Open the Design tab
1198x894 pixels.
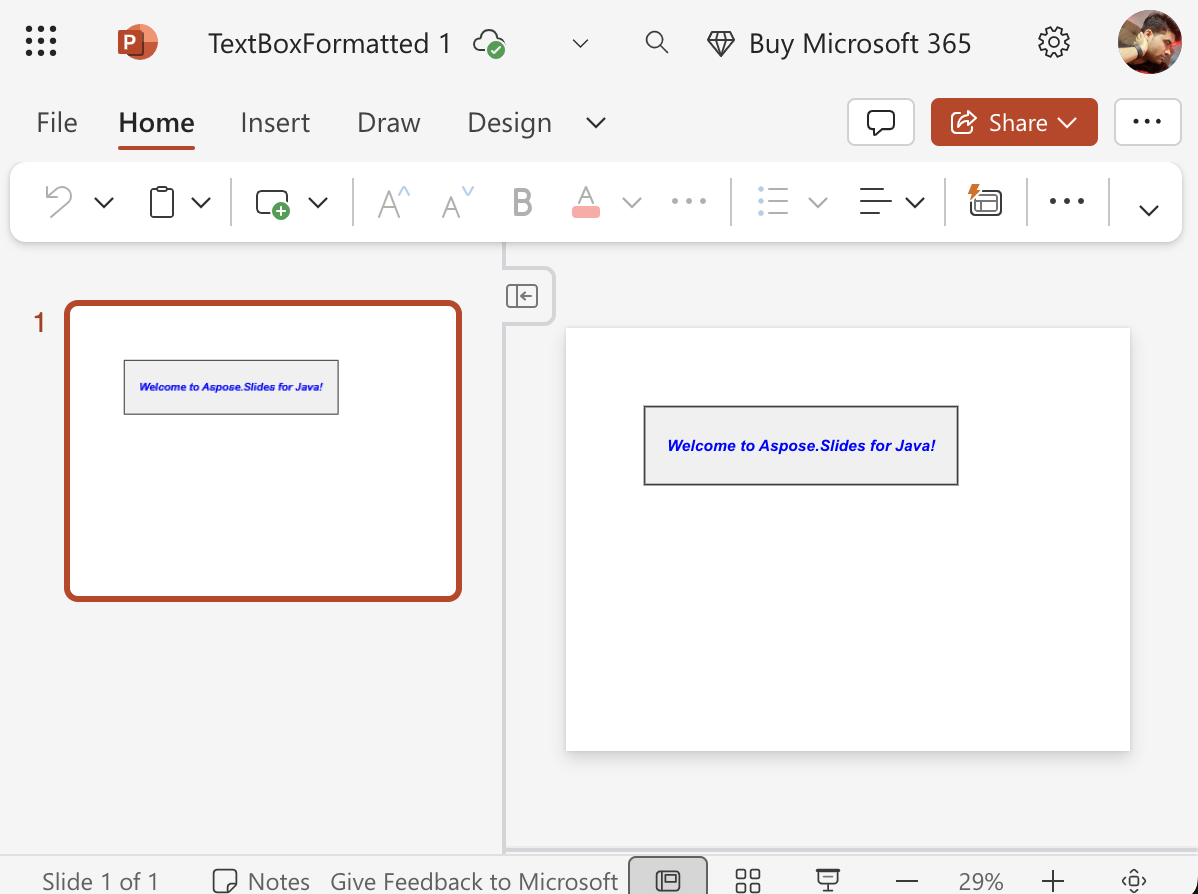click(509, 122)
